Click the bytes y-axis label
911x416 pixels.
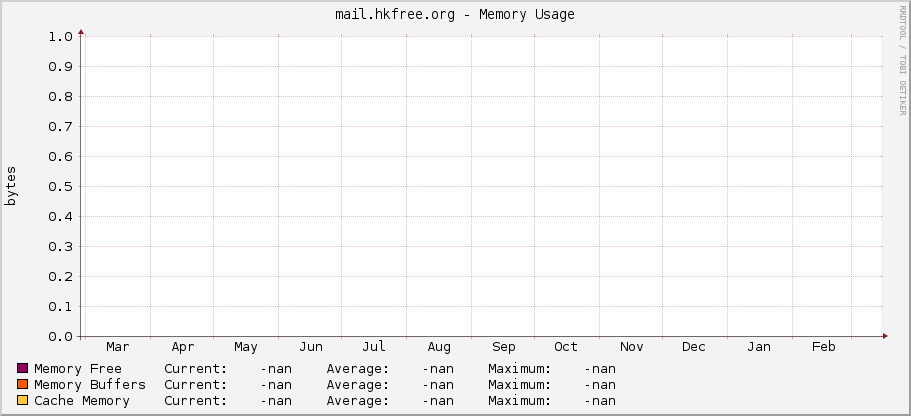(11, 186)
